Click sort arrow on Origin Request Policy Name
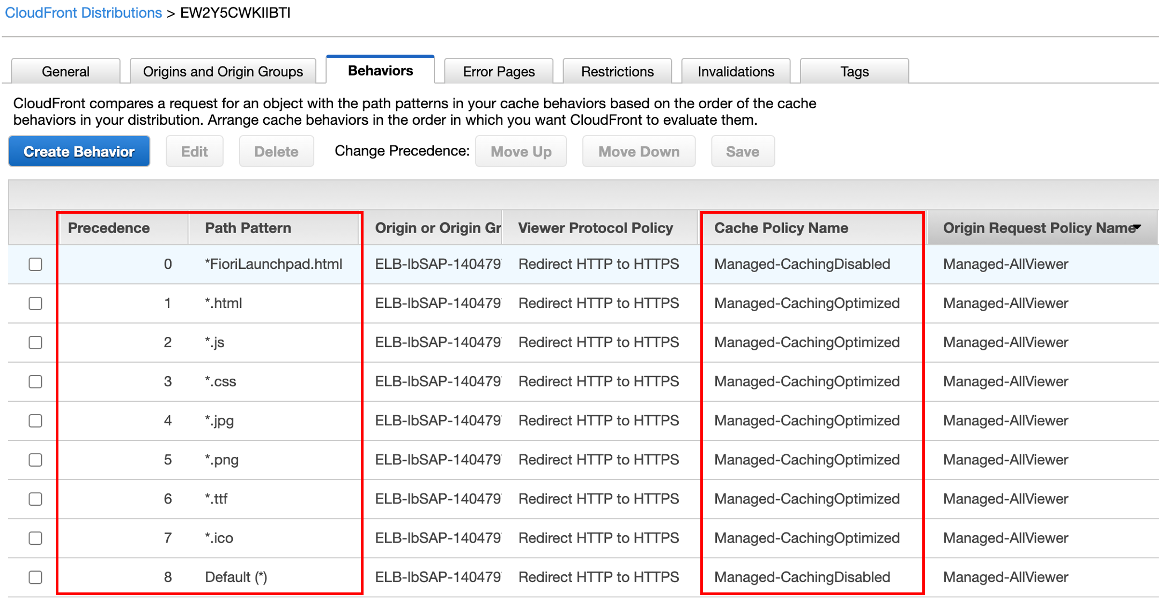 pyautogui.click(x=1137, y=228)
